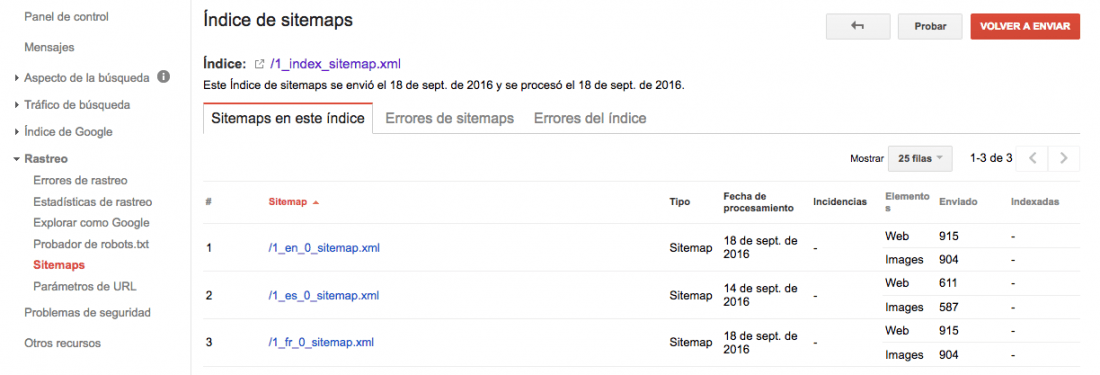Click the Images 587 sent value

pos(949,307)
